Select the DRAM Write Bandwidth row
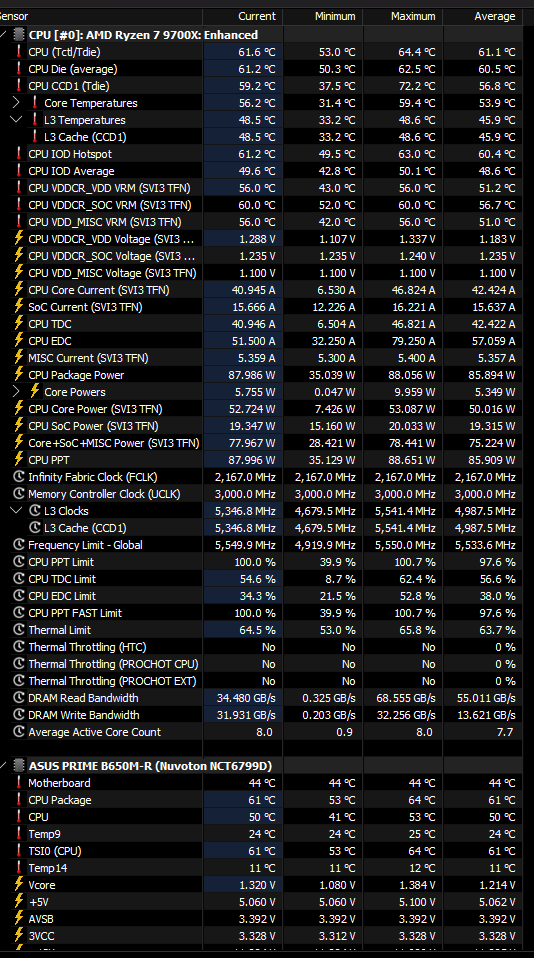 click(262, 715)
